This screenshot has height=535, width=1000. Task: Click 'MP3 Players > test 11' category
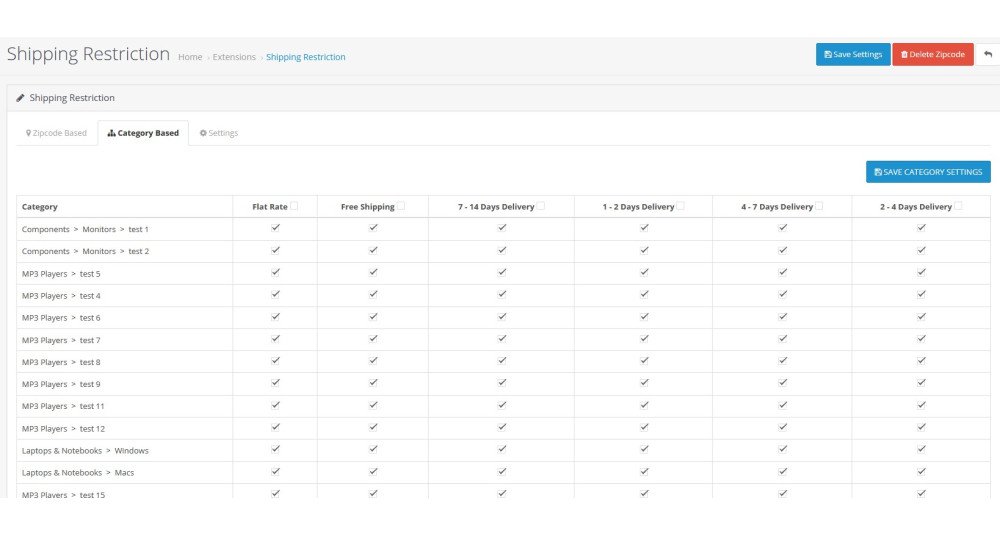(63, 406)
